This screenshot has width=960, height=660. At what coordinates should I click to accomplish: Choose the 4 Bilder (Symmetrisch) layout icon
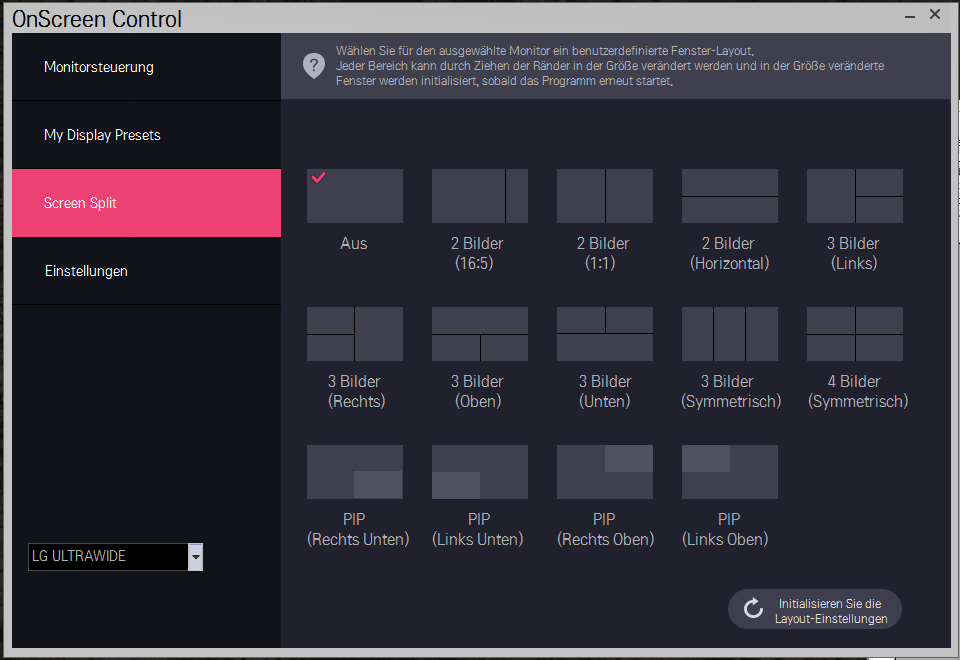[x=855, y=334]
